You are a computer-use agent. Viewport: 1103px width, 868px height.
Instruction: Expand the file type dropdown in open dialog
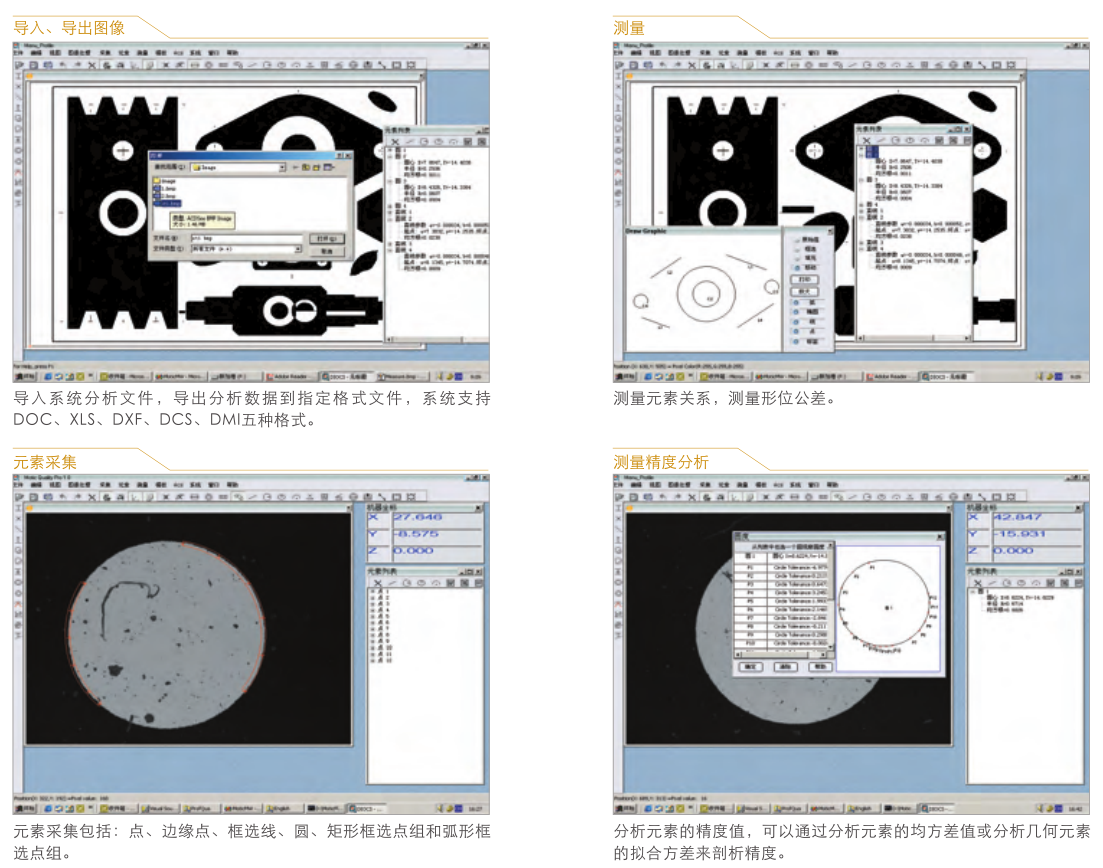click(297, 250)
